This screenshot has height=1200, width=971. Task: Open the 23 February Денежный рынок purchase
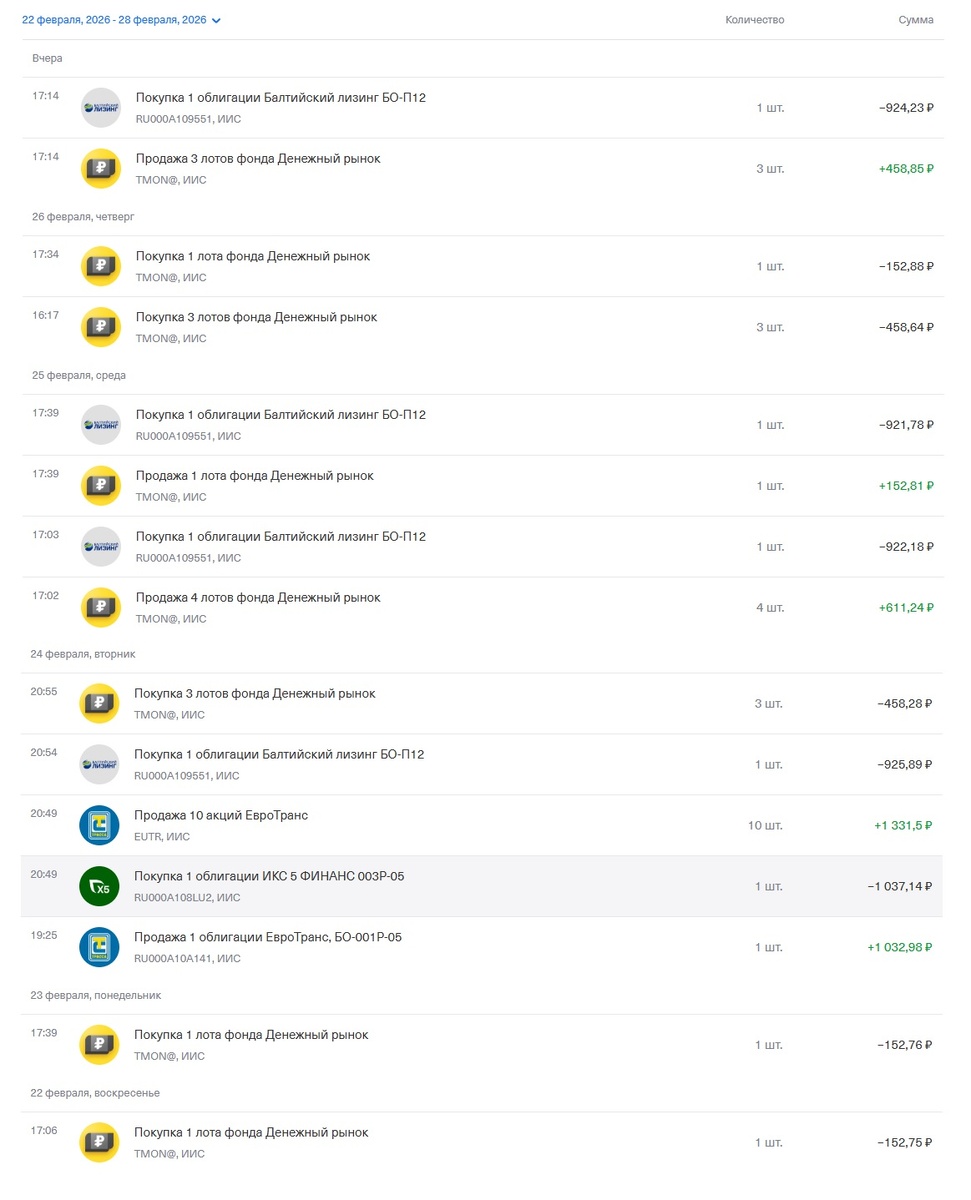coord(251,1035)
